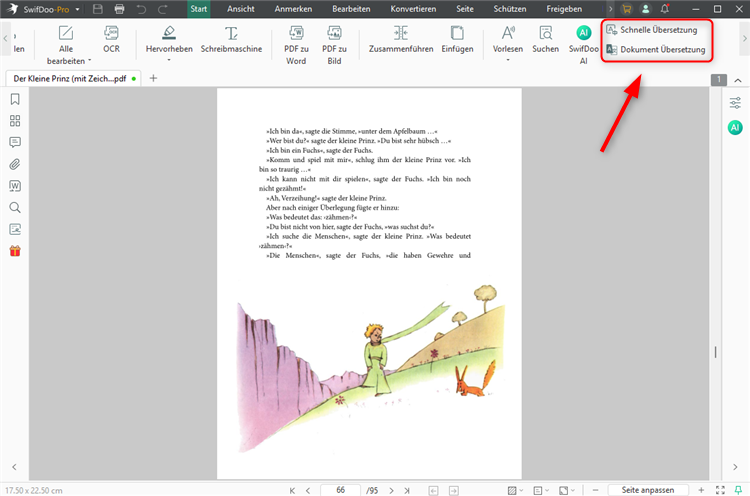Screen dimensions: 750x496
Task: Switch to the Ansicht tab
Action: click(x=241, y=9)
